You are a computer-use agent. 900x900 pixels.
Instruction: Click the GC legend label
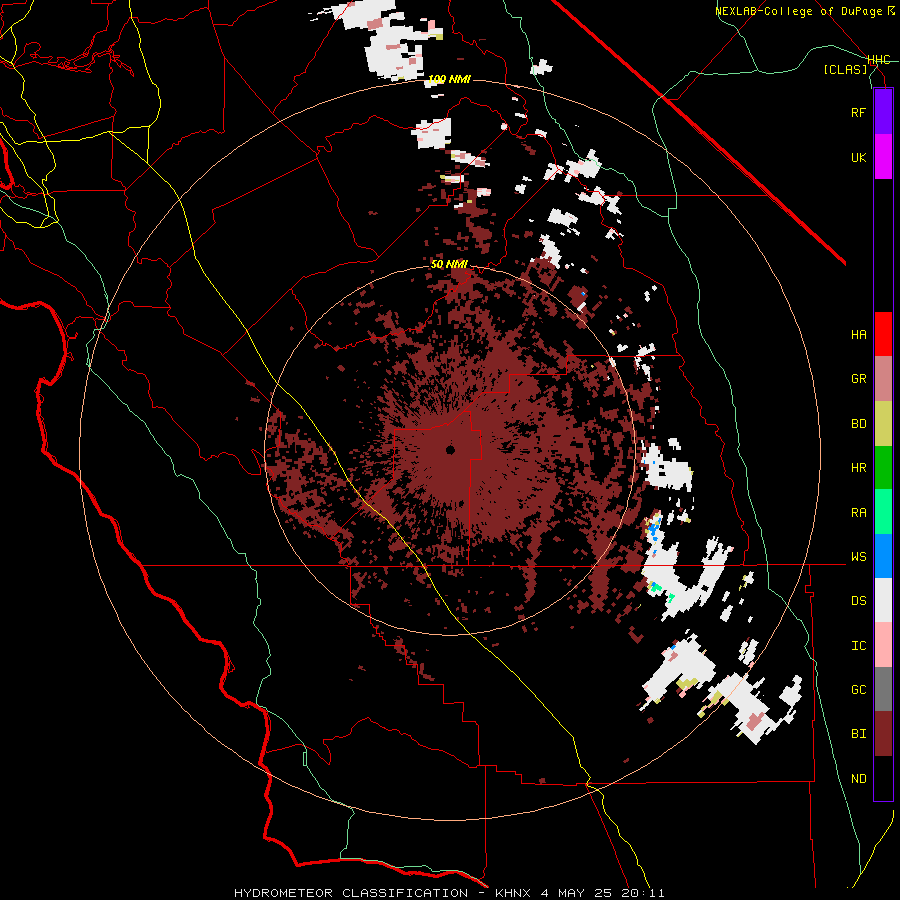858,690
